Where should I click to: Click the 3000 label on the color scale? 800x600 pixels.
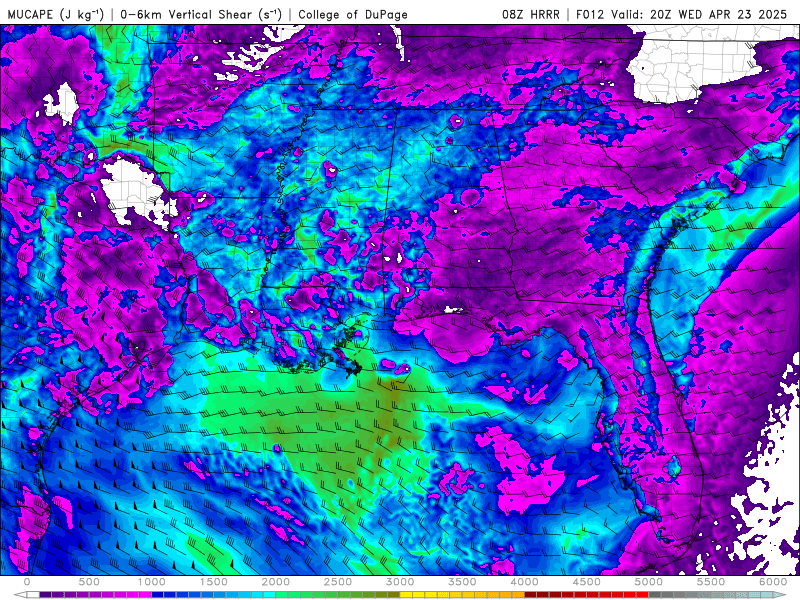(401, 582)
